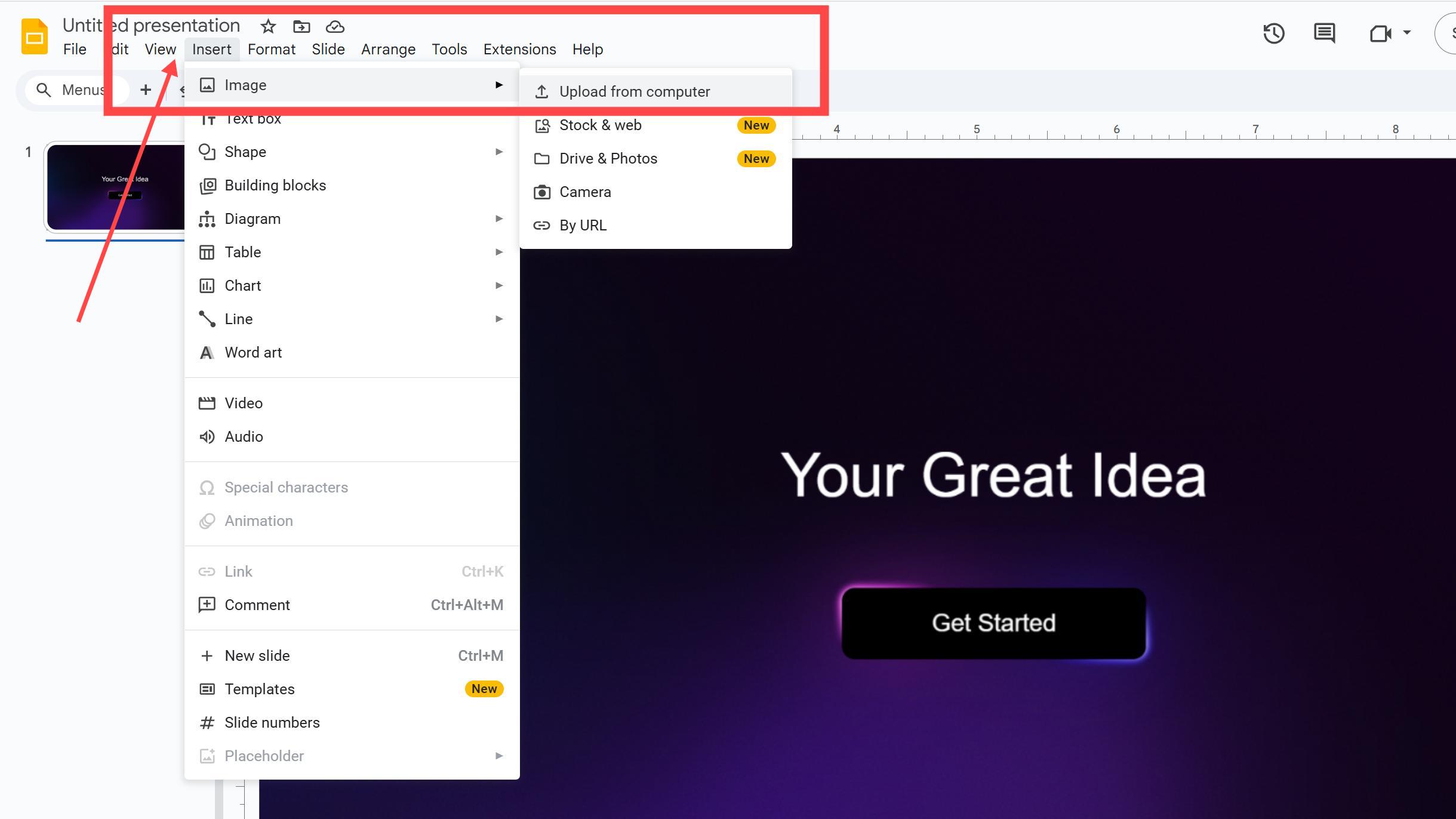Click the Google Slides home logo
The width and height of the screenshot is (1456, 819).
35,36
